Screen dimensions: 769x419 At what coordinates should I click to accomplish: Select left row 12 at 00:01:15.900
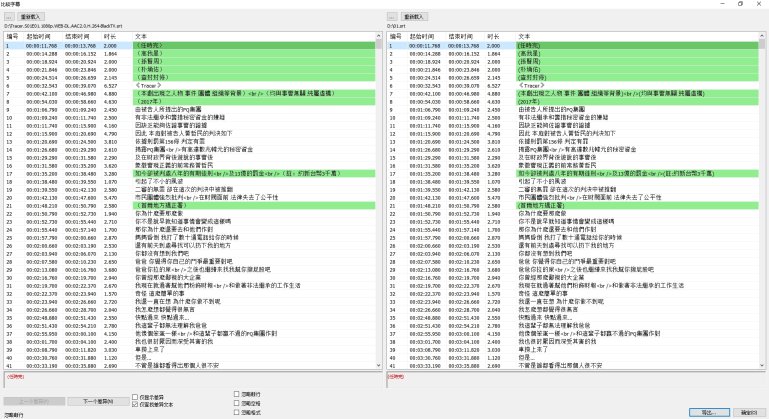tap(190, 133)
